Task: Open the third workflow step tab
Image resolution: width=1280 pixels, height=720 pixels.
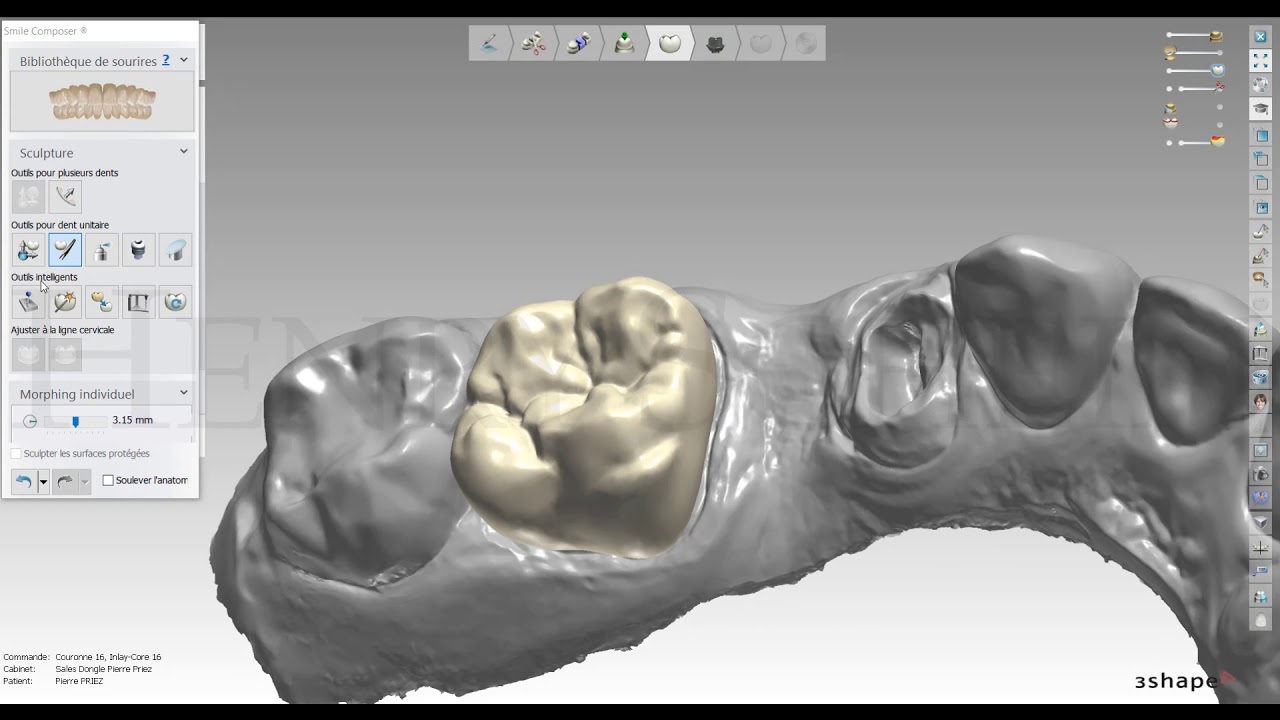Action: [579, 44]
